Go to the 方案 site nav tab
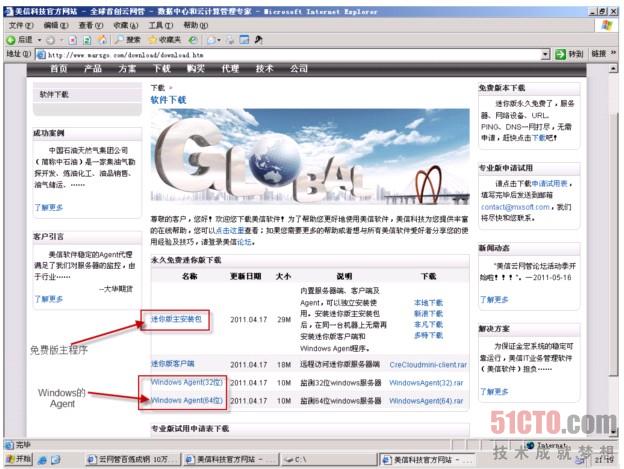Screen dimensions: 624x469 coord(127,68)
